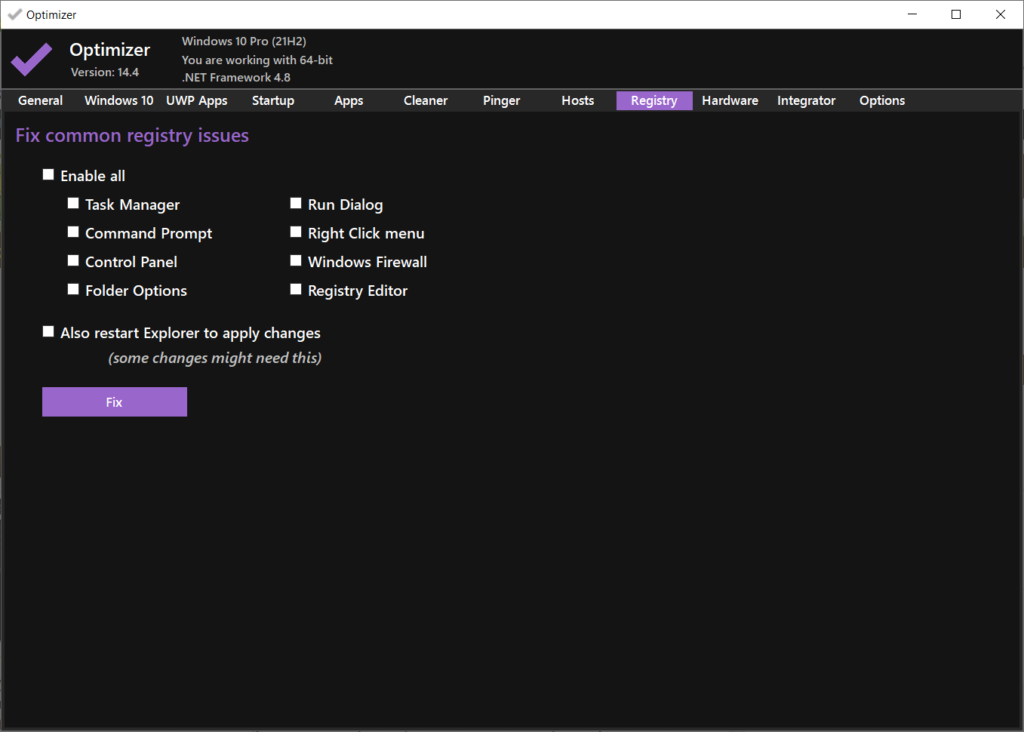Open the Apps tab
The width and height of the screenshot is (1024, 732).
pos(349,101)
